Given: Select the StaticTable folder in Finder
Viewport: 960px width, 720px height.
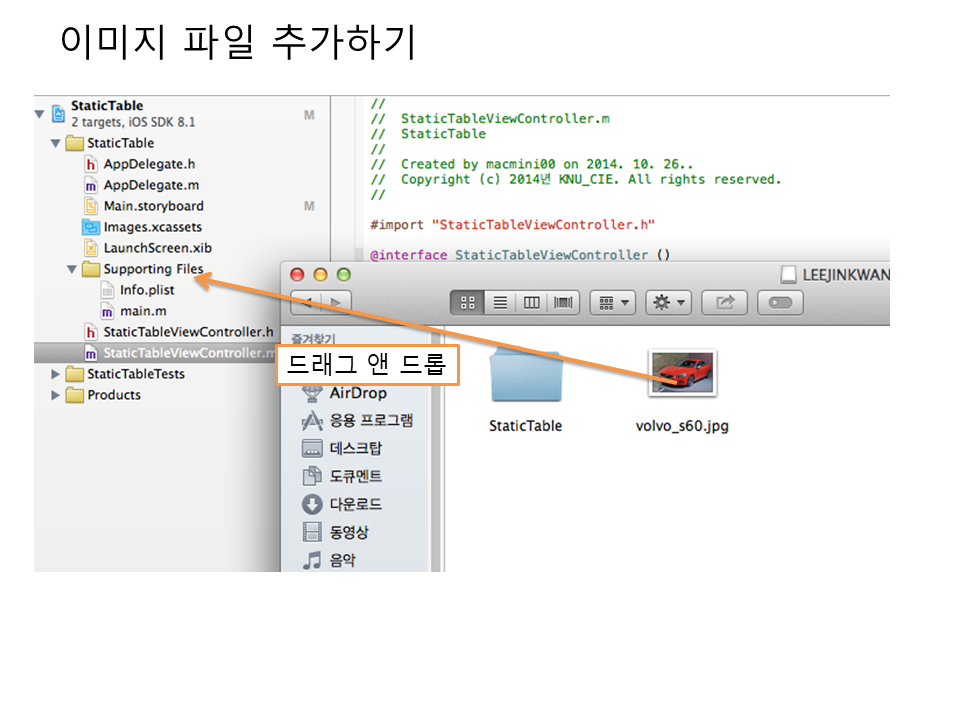Looking at the screenshot, I should [525, 378].
